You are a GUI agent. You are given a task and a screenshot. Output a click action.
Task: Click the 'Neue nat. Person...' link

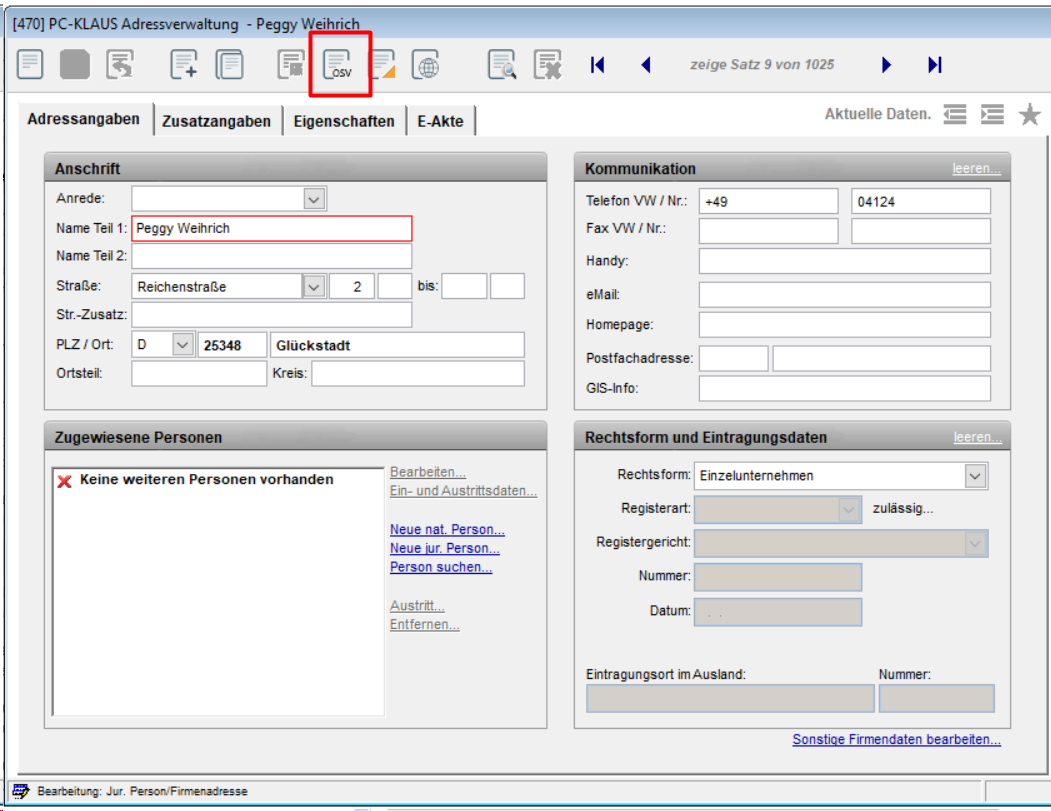coord(447,530)
